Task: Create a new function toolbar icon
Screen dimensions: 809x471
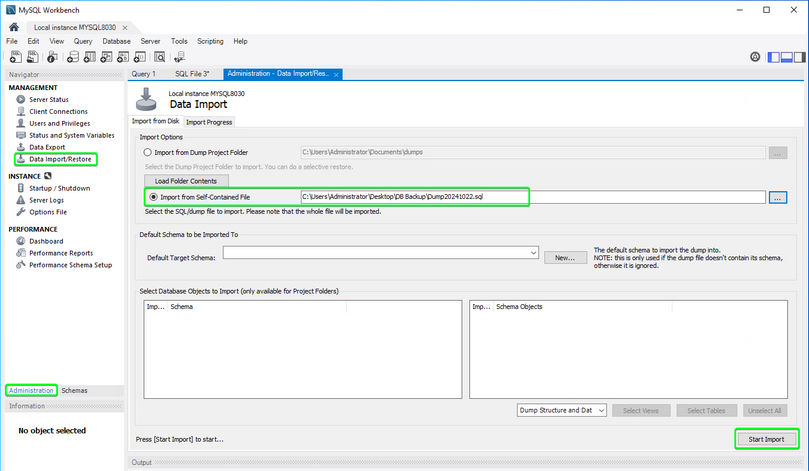Action: (x=140, y=57)
